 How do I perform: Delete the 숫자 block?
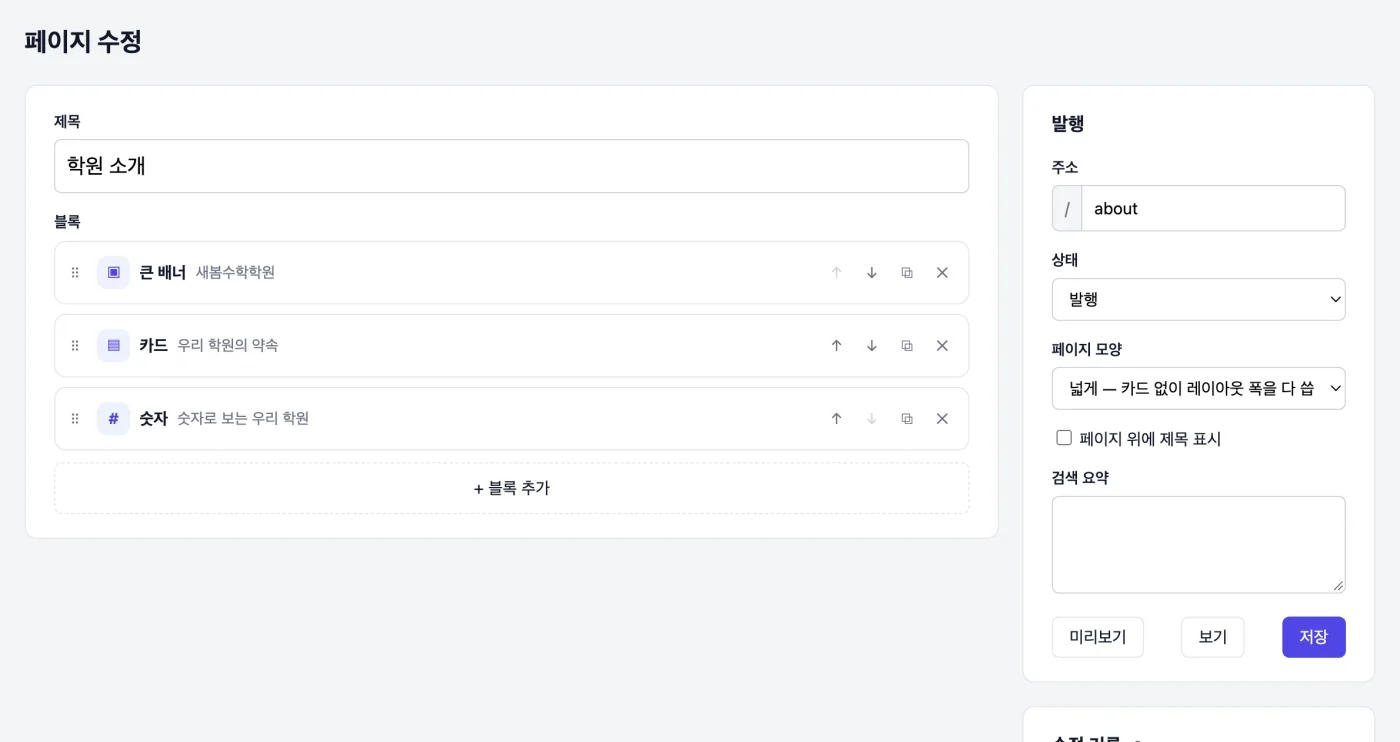pos(942,419)
